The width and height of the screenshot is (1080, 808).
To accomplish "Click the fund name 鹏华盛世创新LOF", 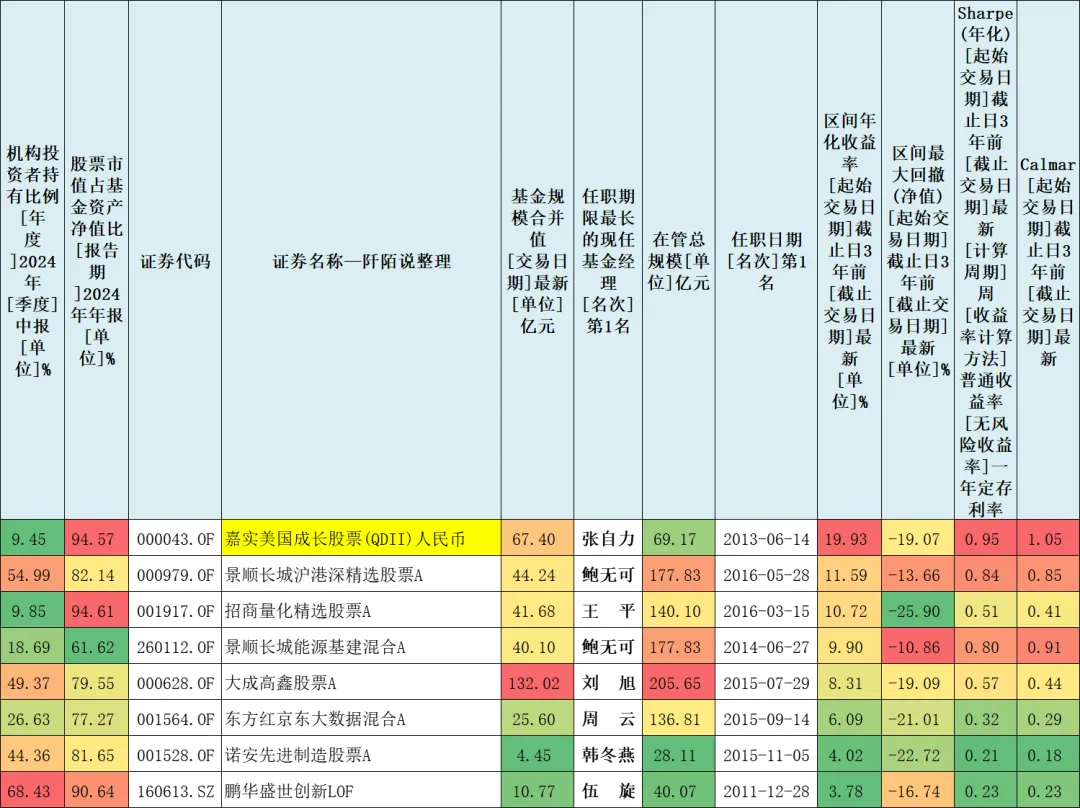I will (x=289, y=791).
